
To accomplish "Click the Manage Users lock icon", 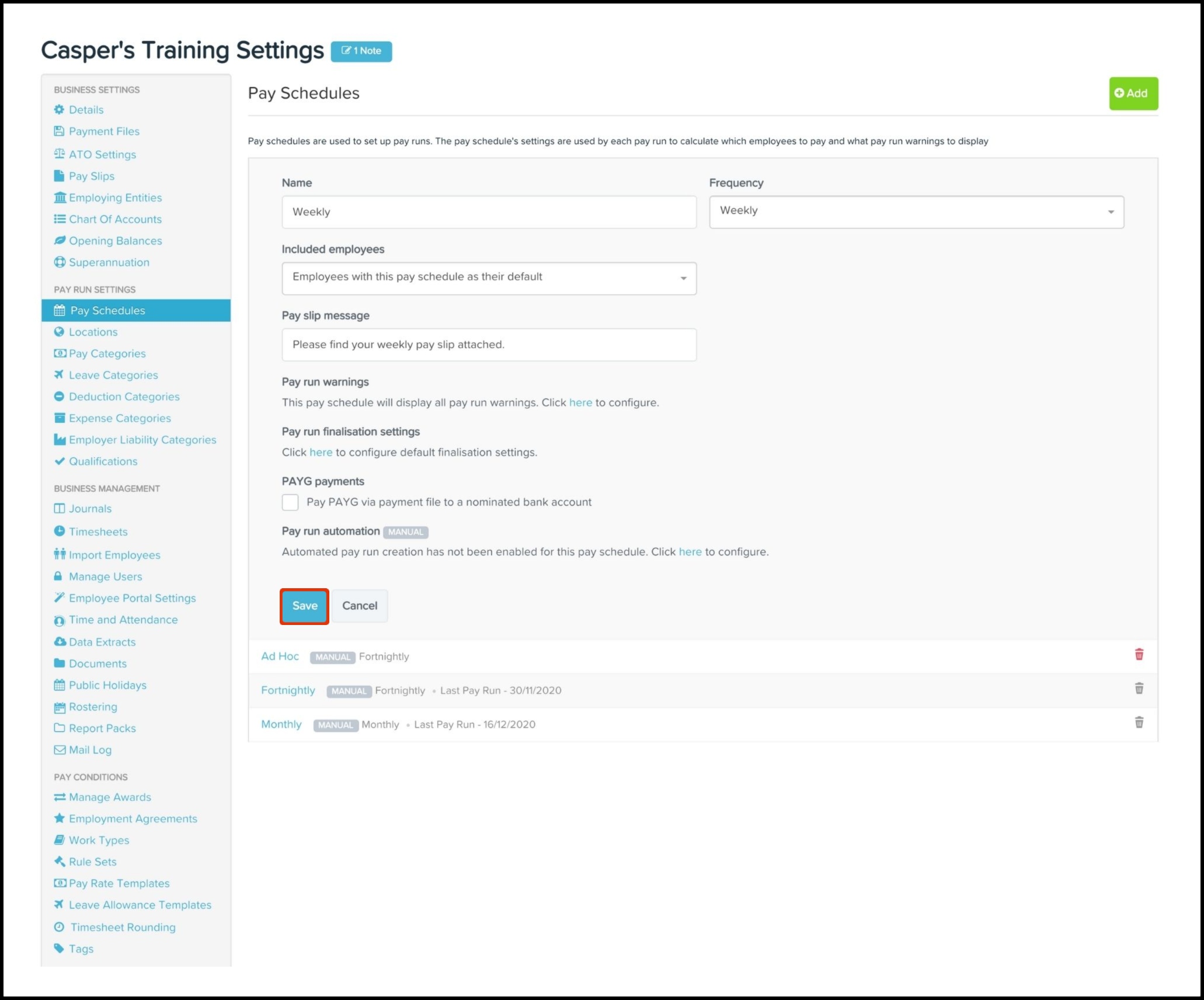I will [58, 577].
